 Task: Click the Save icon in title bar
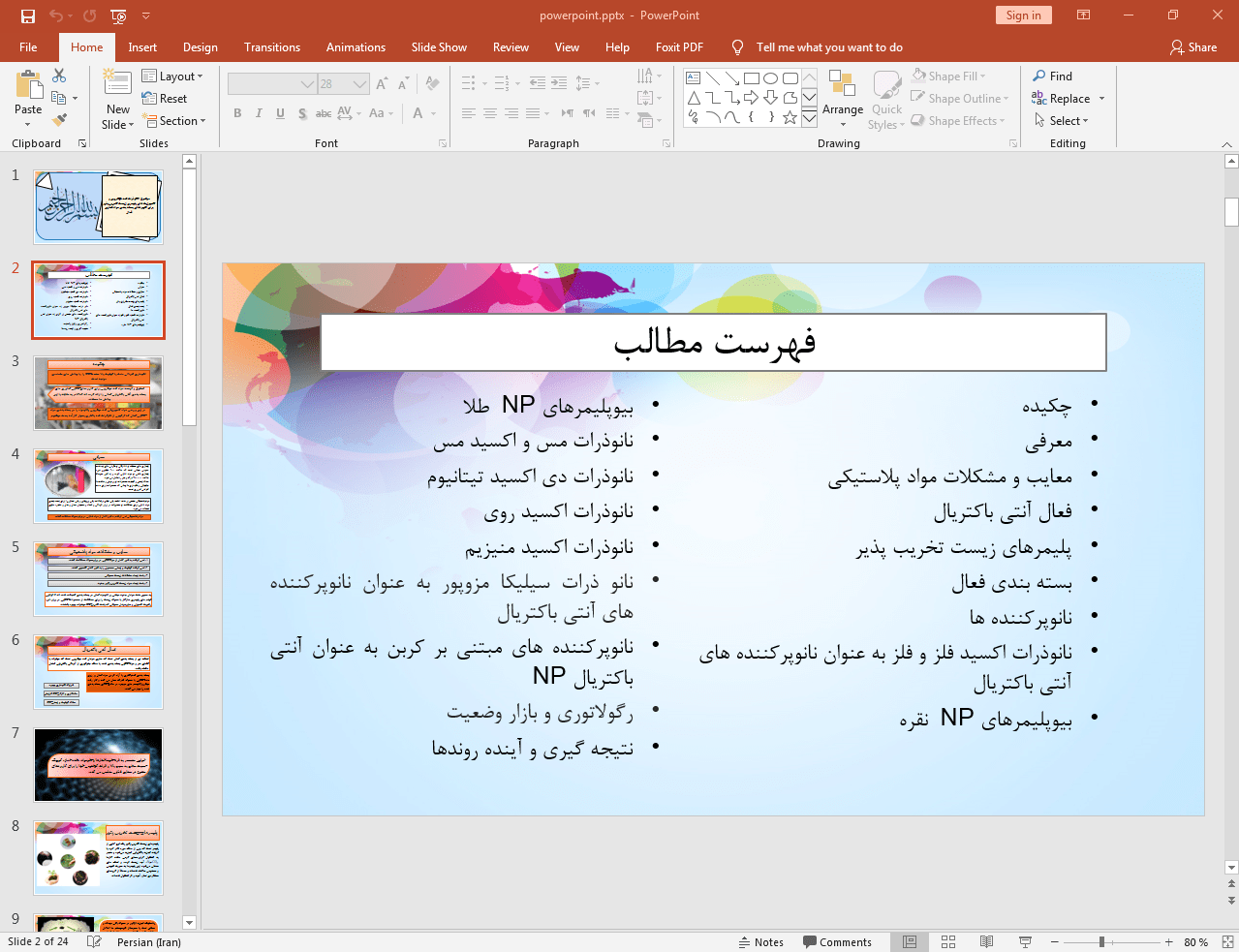click(27, 15)
